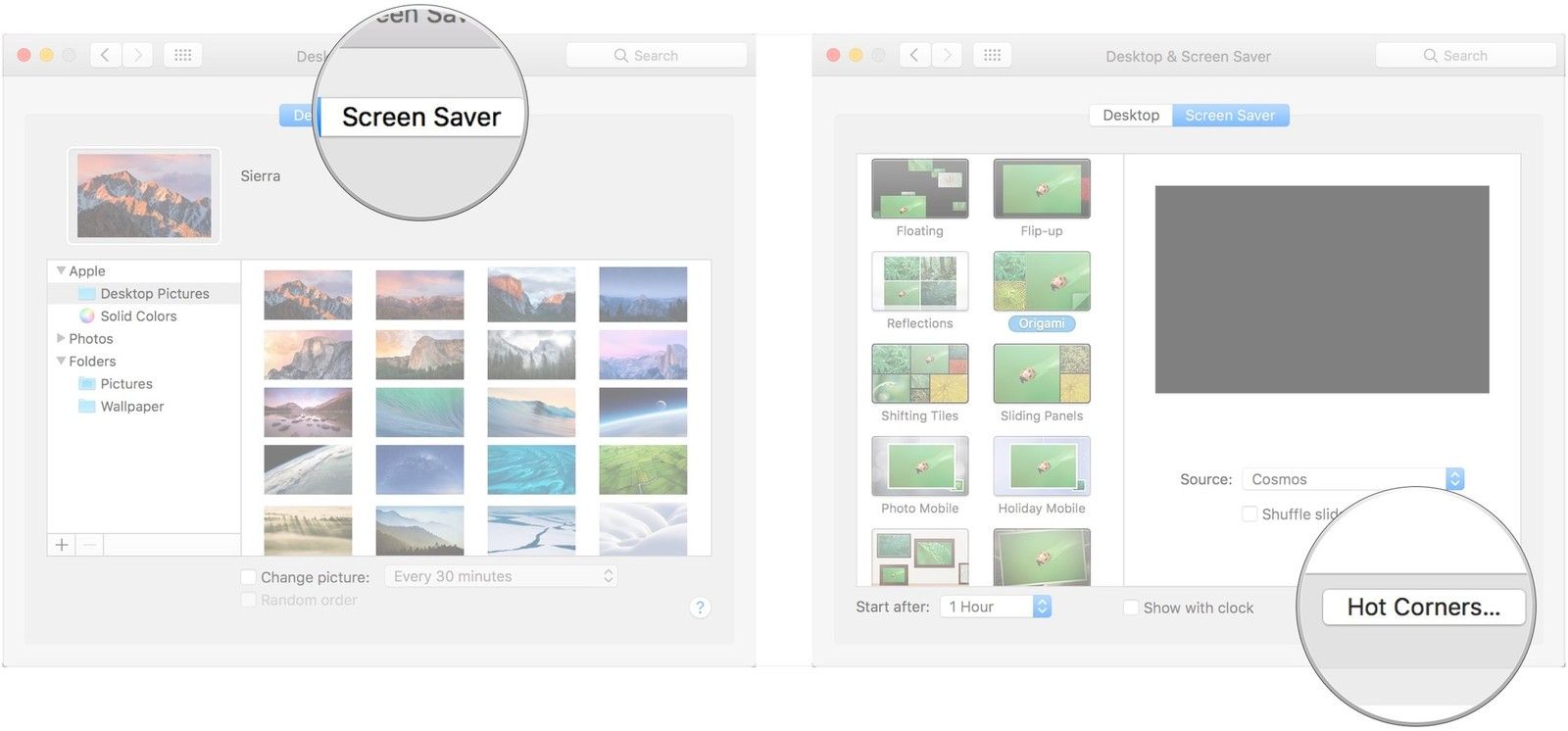Collapse the Apple group in the sidebar
1568x731 pixels.
(61, 270)
